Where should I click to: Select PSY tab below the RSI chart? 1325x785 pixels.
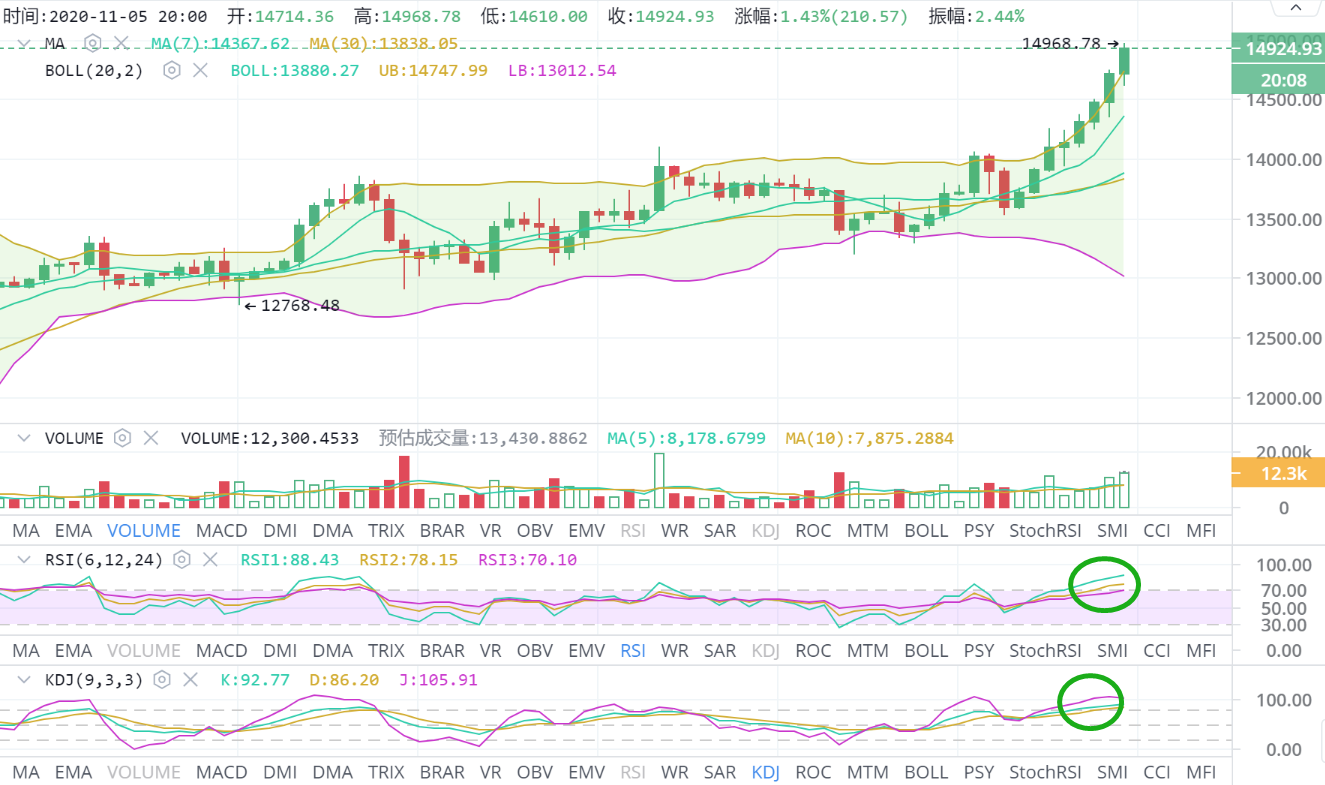(979, 651)
